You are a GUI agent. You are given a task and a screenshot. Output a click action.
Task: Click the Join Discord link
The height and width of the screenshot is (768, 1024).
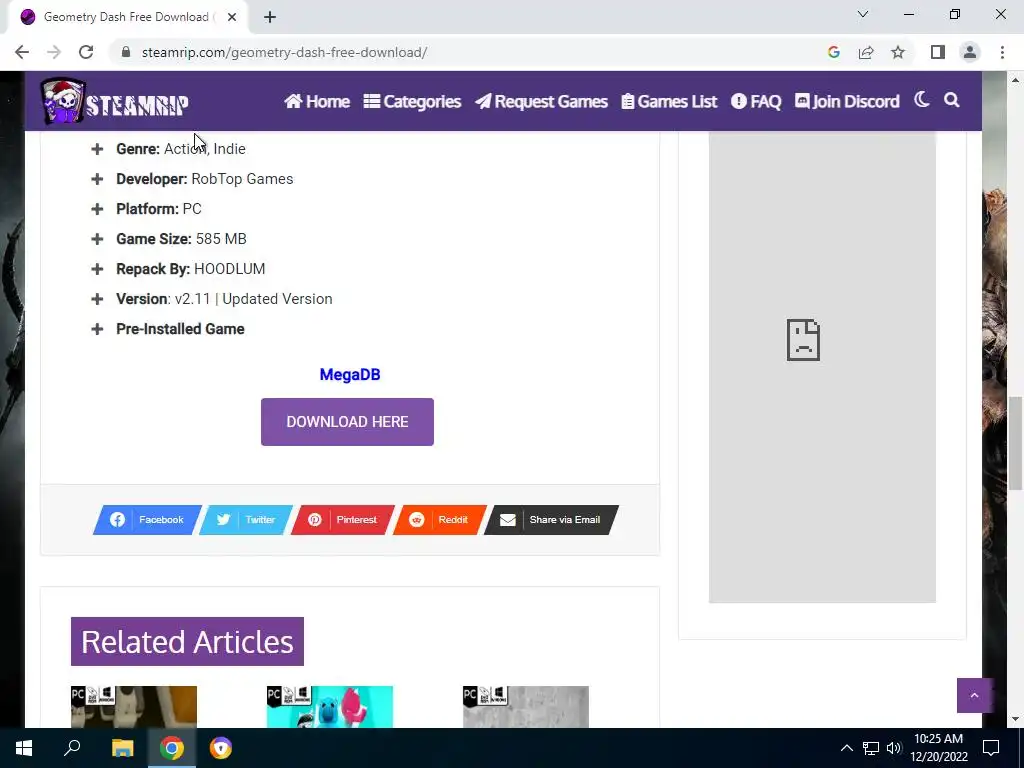(847, 101)
